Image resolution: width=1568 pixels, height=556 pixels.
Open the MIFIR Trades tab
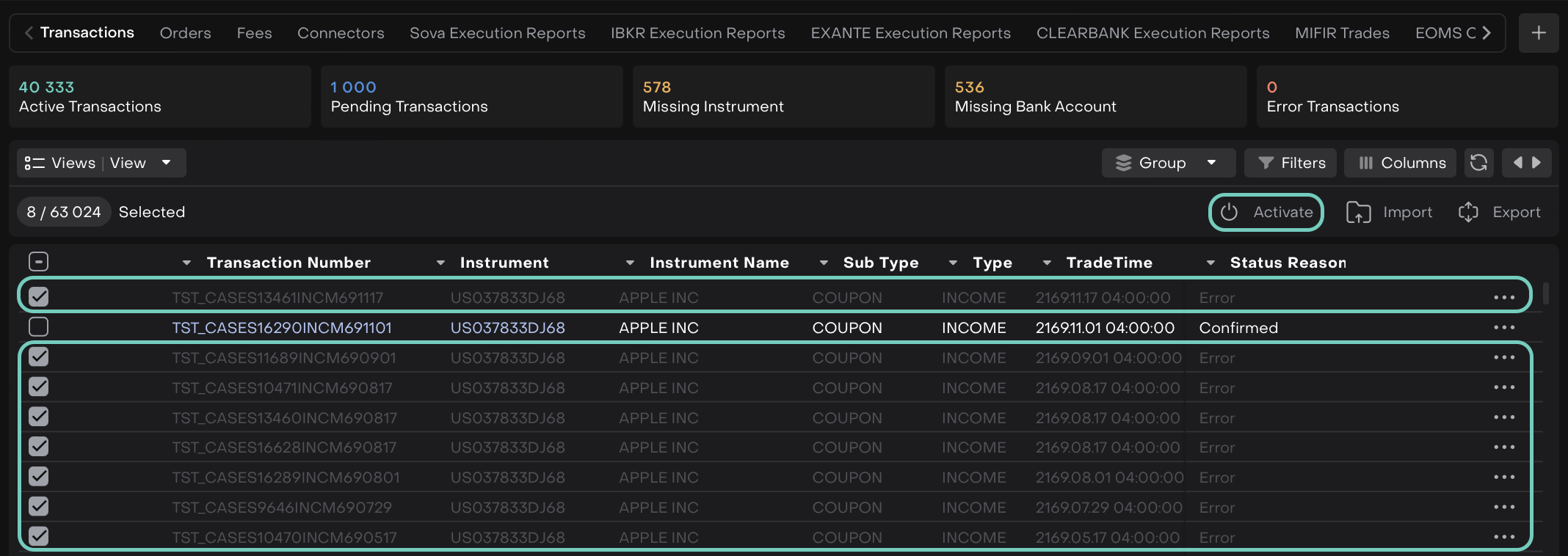coord(1342,33)
